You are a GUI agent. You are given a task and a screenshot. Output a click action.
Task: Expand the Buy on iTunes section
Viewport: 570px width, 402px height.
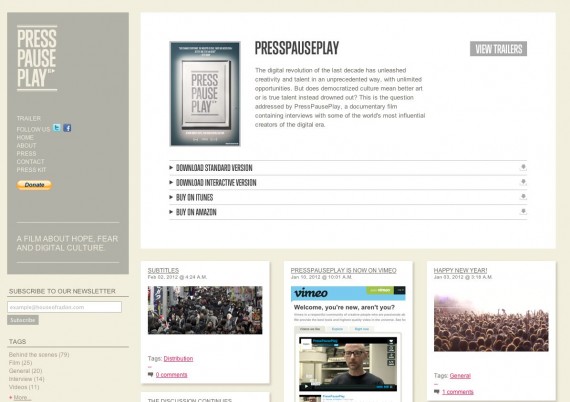348,197
